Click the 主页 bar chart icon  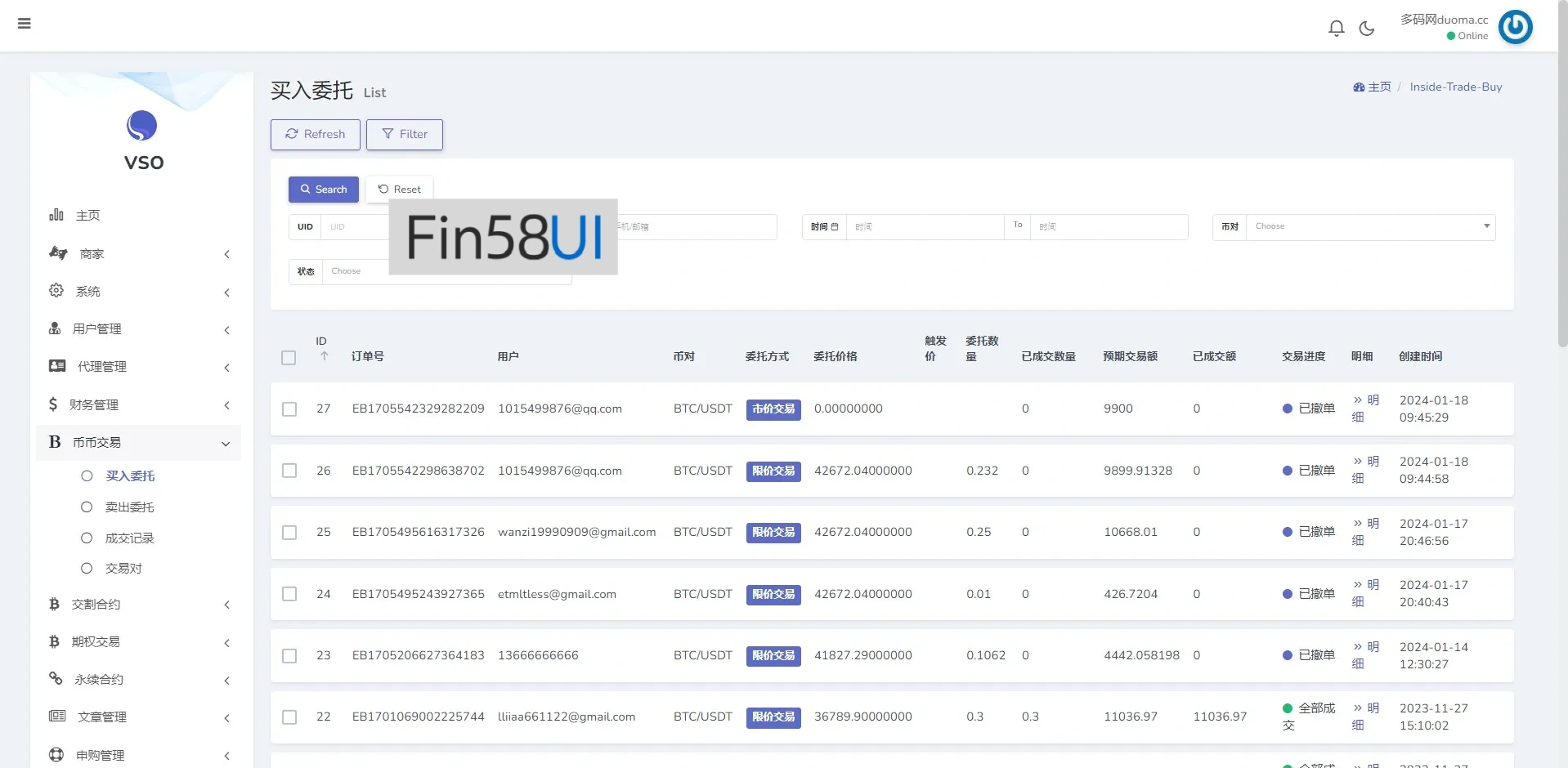tap(56, 215)
